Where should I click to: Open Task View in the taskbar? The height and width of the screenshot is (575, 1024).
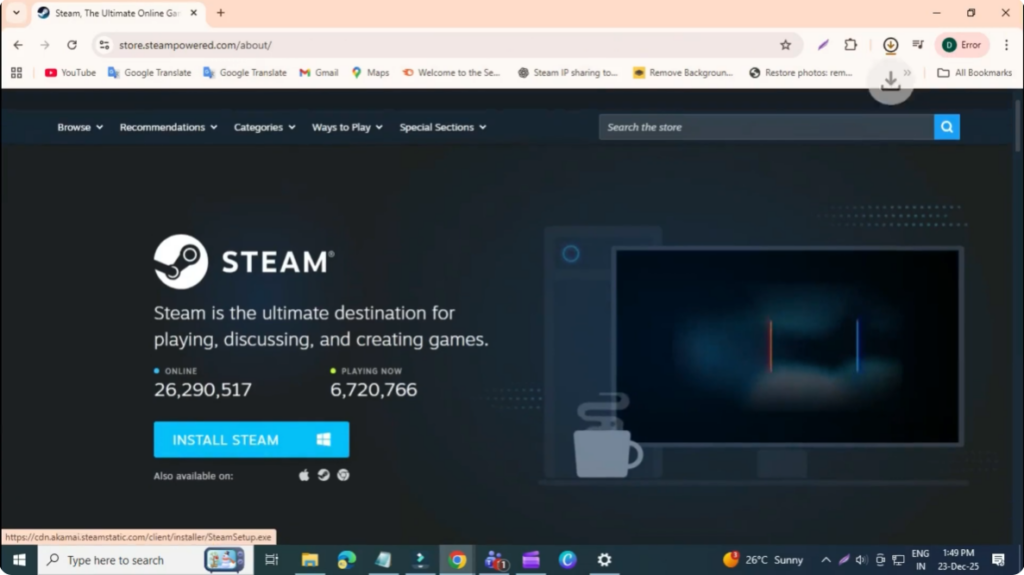coord(272,560)
